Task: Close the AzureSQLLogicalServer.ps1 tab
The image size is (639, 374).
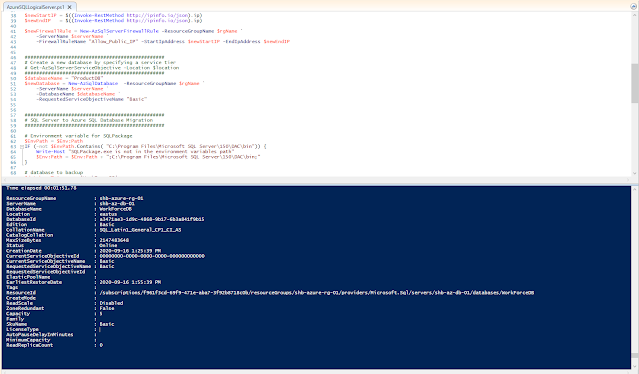Action: pos(70,7)
